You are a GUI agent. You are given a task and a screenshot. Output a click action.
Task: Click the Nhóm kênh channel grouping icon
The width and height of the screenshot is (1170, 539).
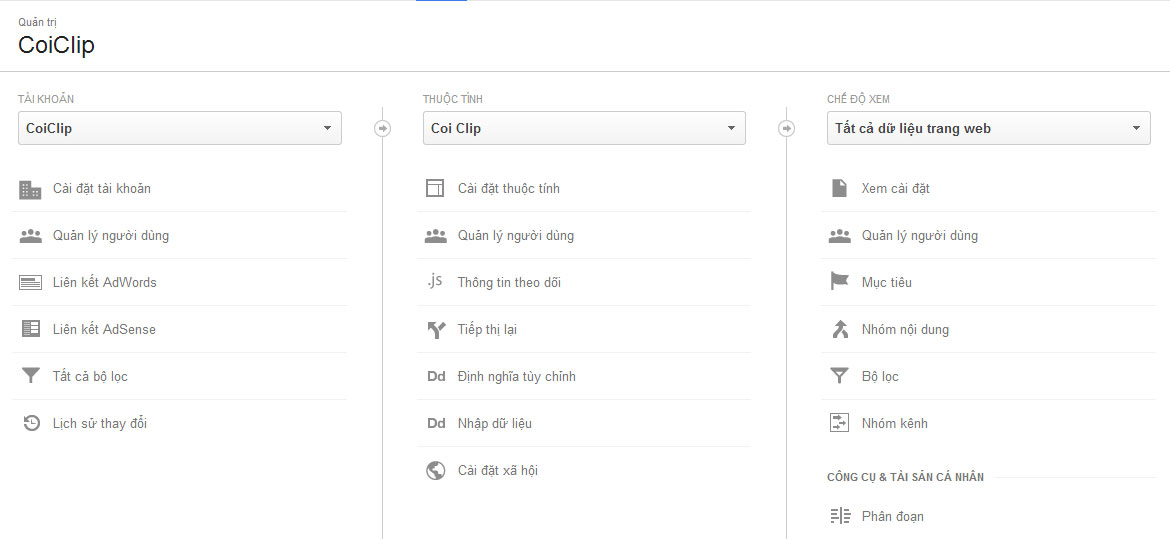click(x=839, y=423)
